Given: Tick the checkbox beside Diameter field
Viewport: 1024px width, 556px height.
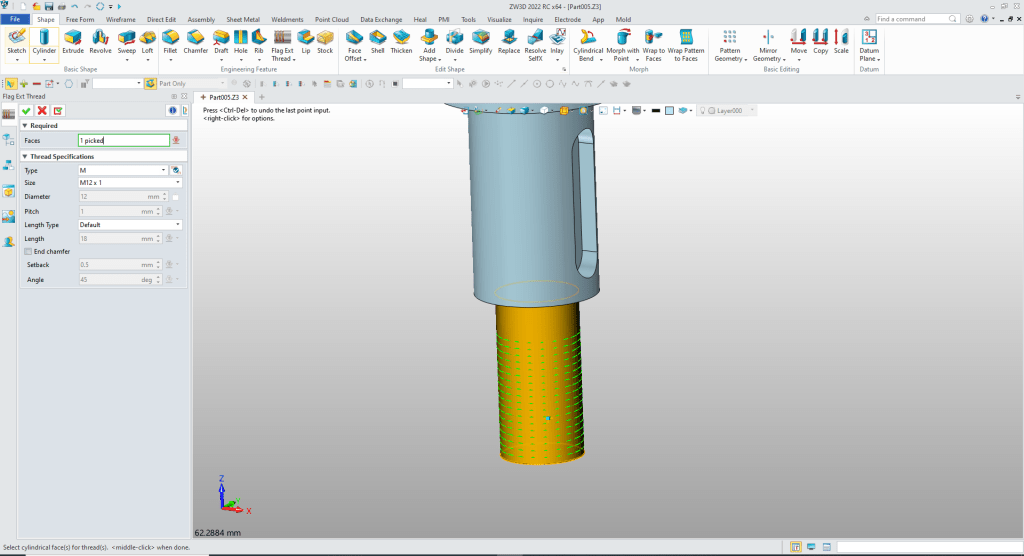Looking at the screenshot, I should click(x=176, y=197).
